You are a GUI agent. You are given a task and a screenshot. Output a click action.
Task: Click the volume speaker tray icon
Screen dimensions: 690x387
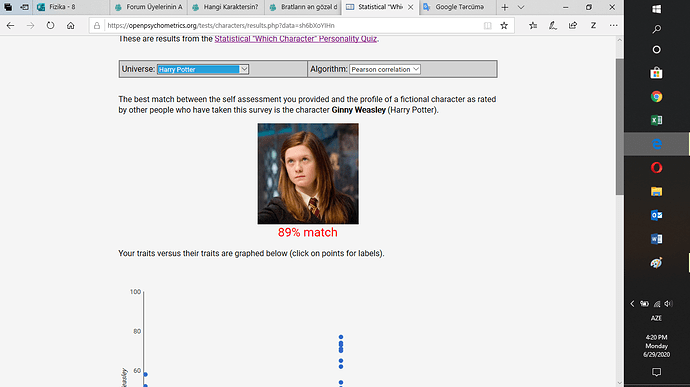point(668,304)
